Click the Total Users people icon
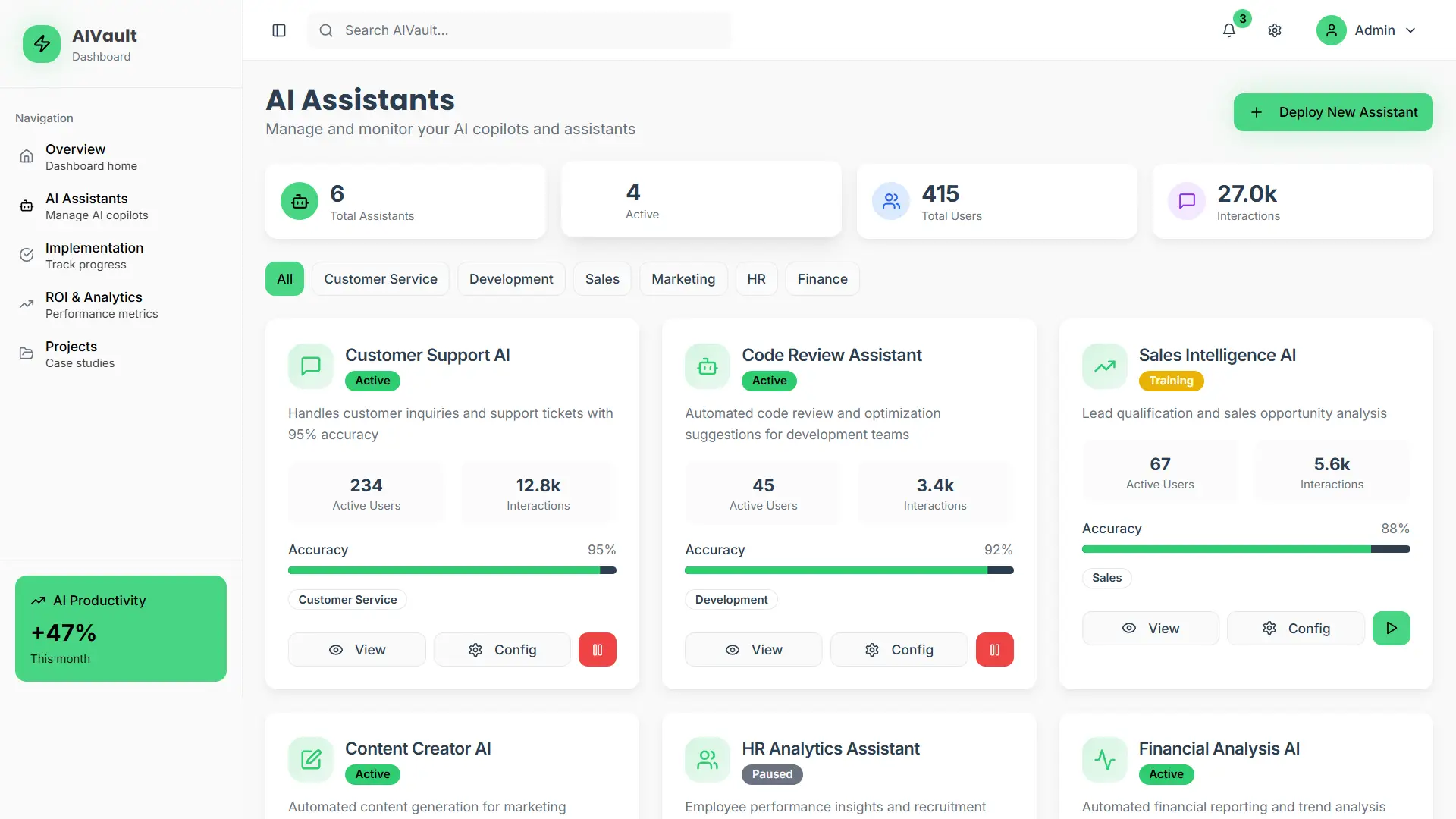This screenshot has height=819, width=1456. click(891, 201)
